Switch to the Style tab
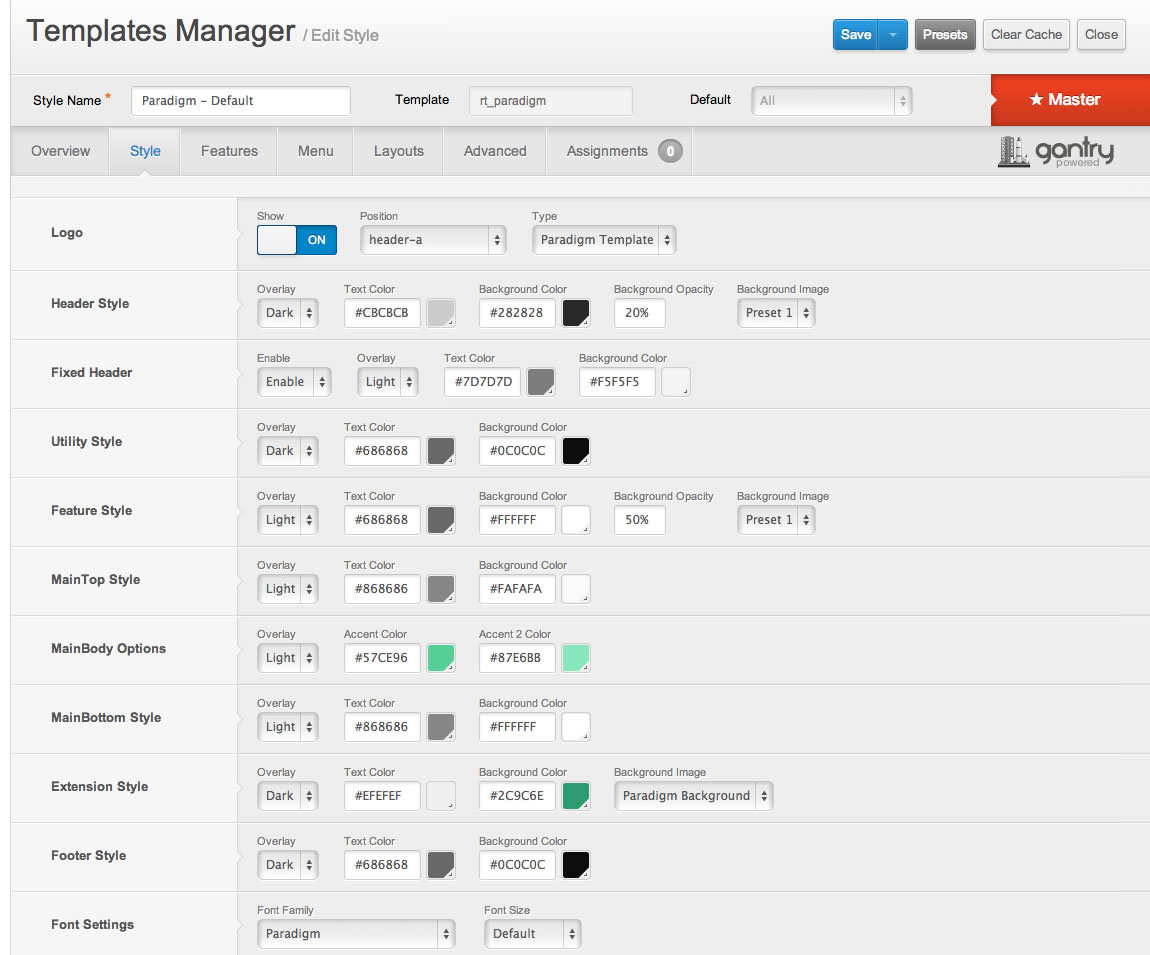1150x955 pixels. [x=144, y=151]
